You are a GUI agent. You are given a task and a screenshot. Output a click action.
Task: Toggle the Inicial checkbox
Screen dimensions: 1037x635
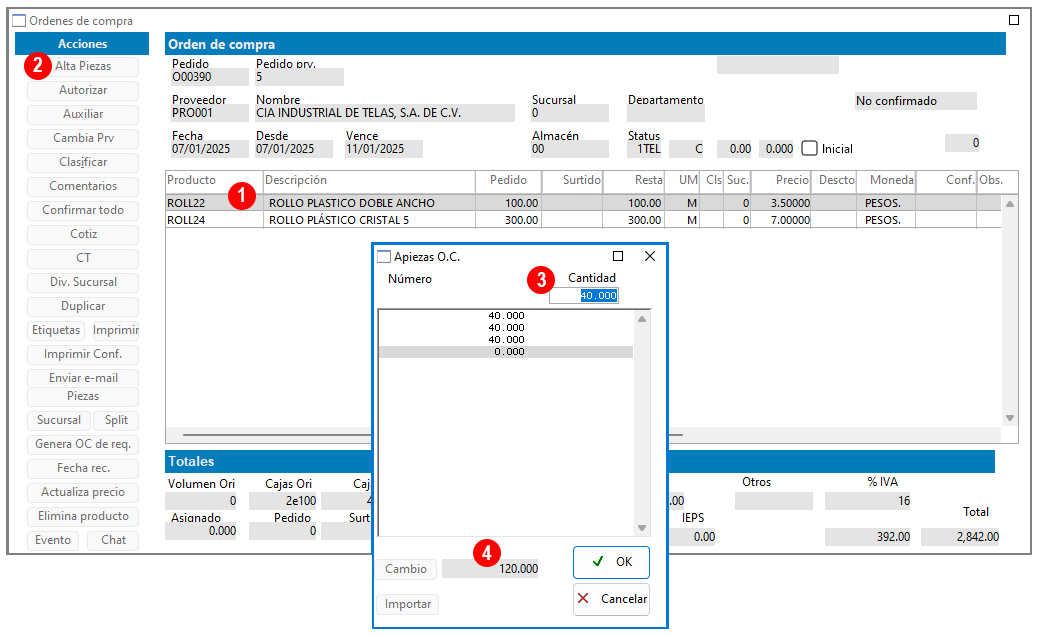809,148
